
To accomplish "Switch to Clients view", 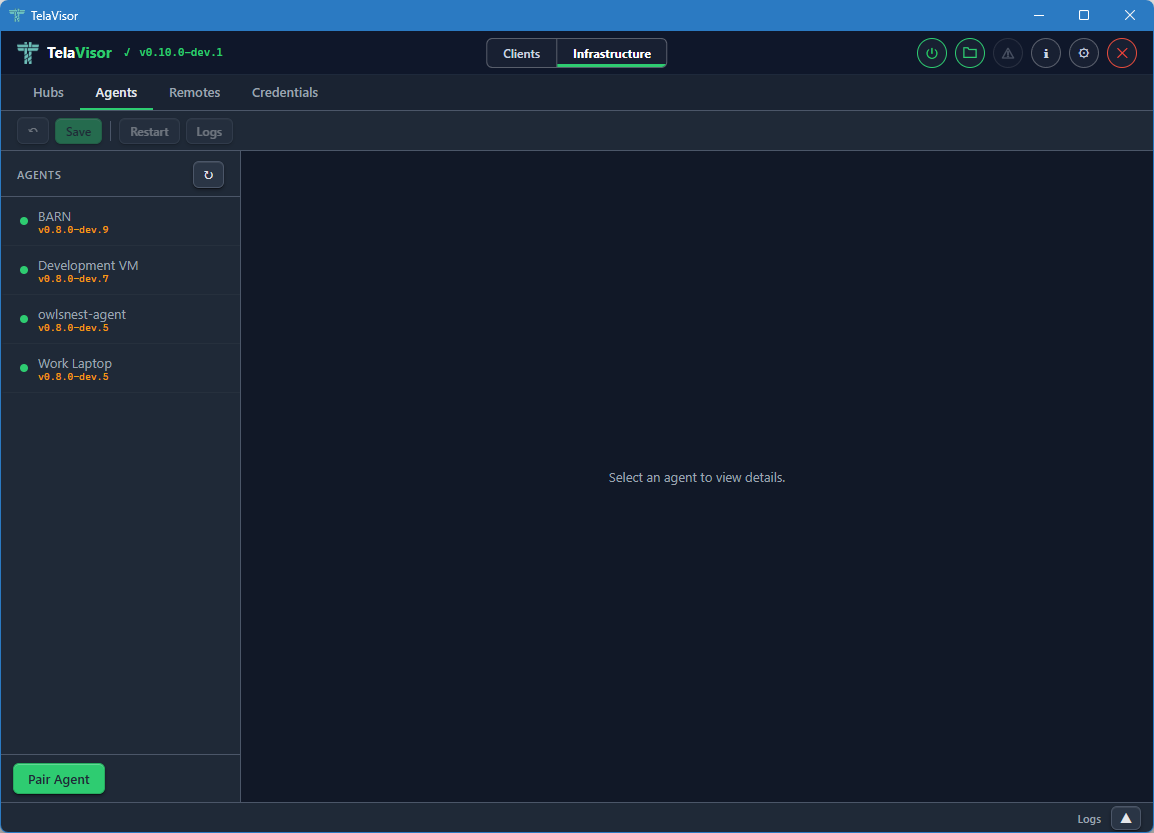I will coord(521,53).
